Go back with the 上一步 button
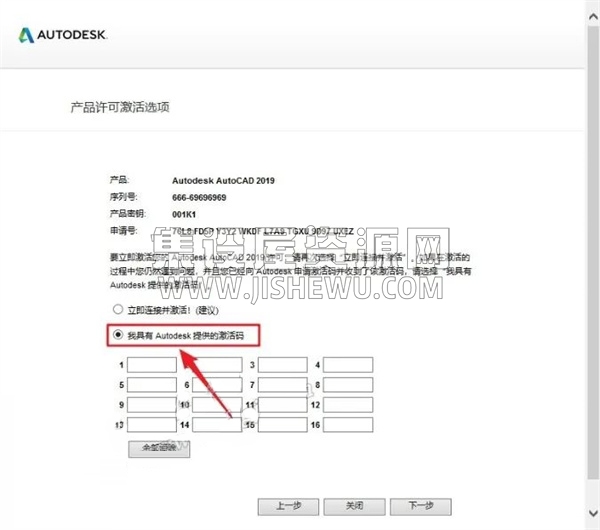Image resolution: width=600 pixels, height=530 pixels. 288,506
